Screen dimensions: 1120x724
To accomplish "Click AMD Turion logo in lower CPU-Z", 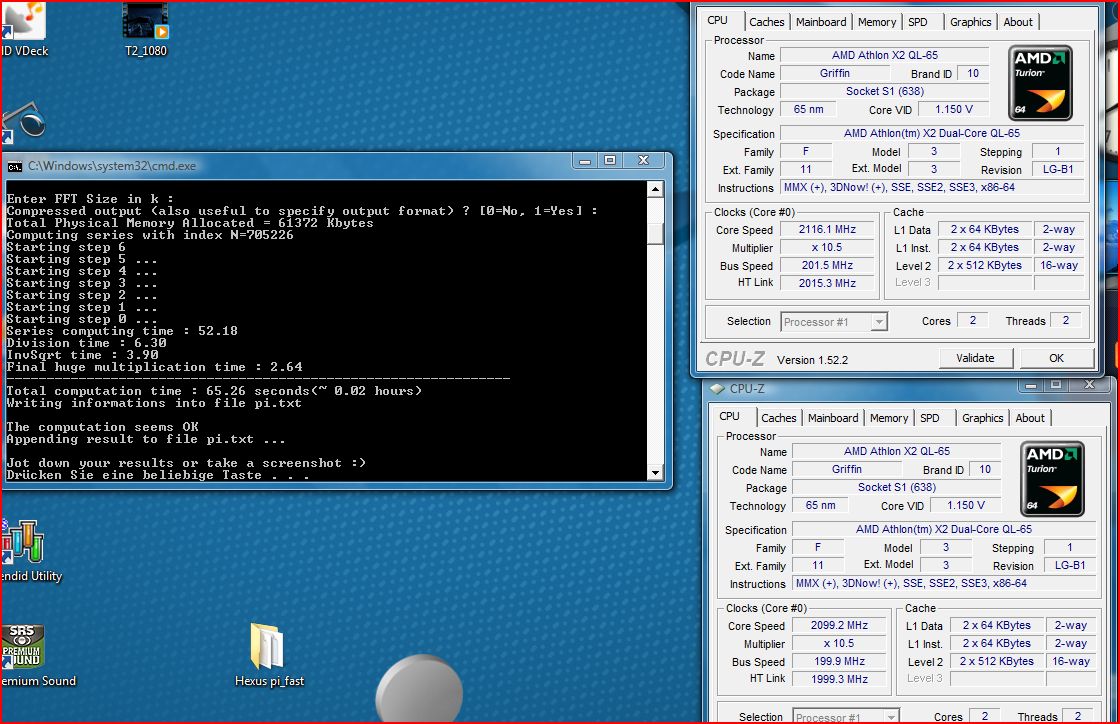I will point(1052,479).
